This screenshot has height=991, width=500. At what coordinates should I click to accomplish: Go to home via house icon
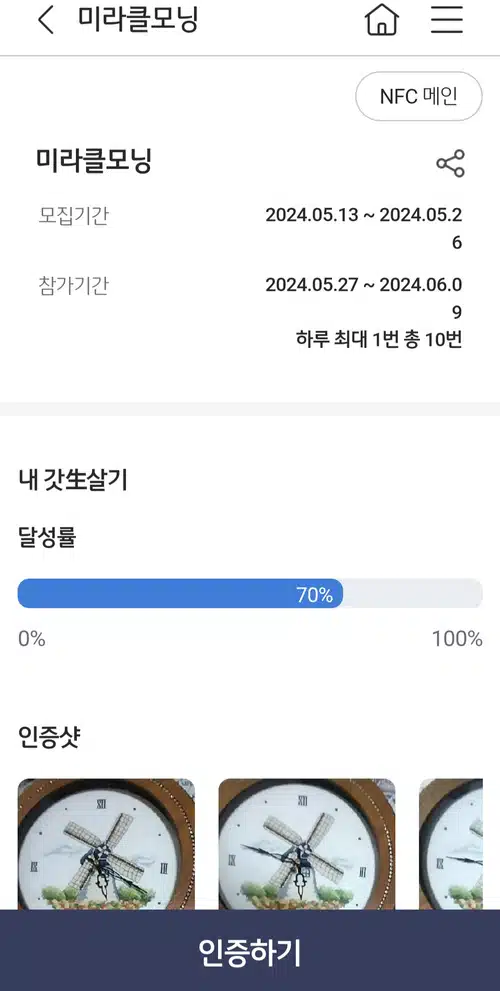point(382,20)
